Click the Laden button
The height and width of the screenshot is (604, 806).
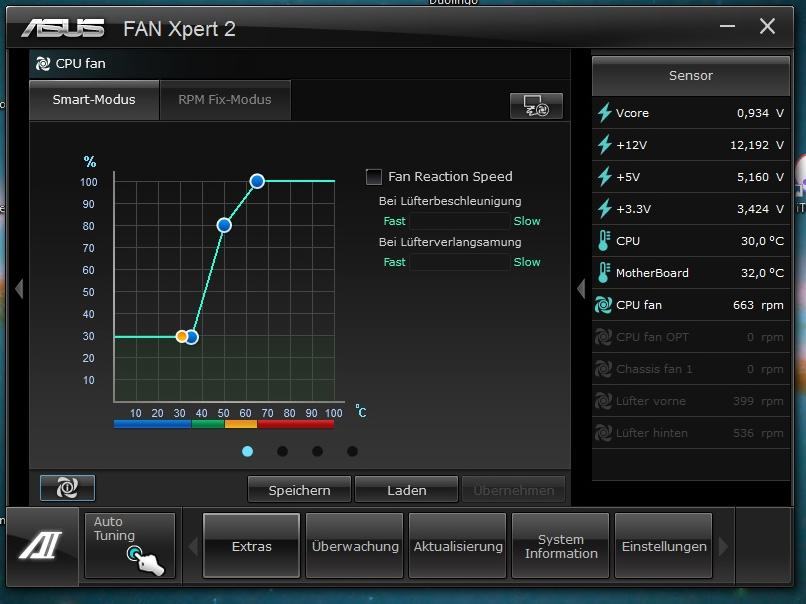coord(407,490)
